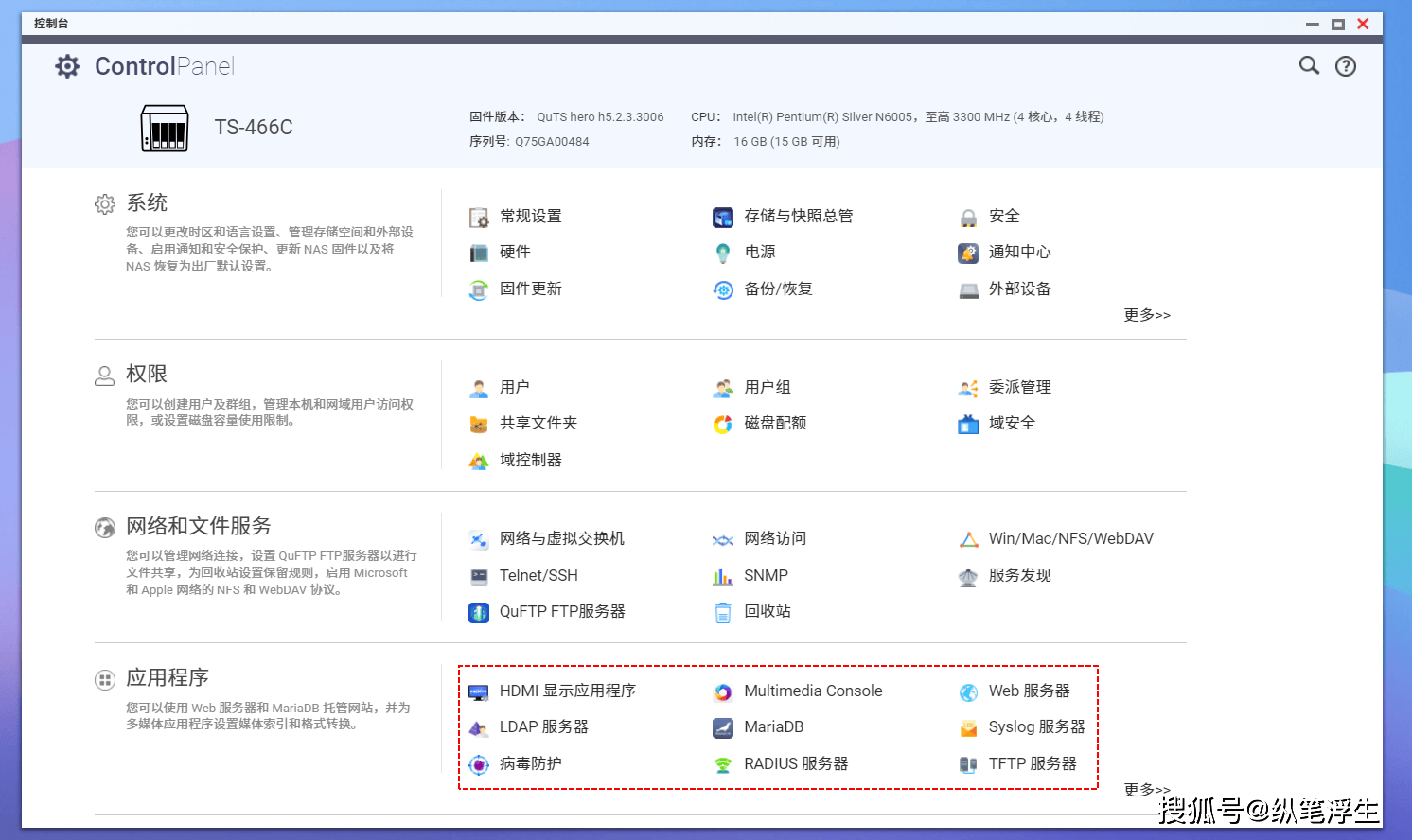Open 备份/恢复 backup restore icon
The width and height of the screenshot is (1412, 840).
[723, 289]
